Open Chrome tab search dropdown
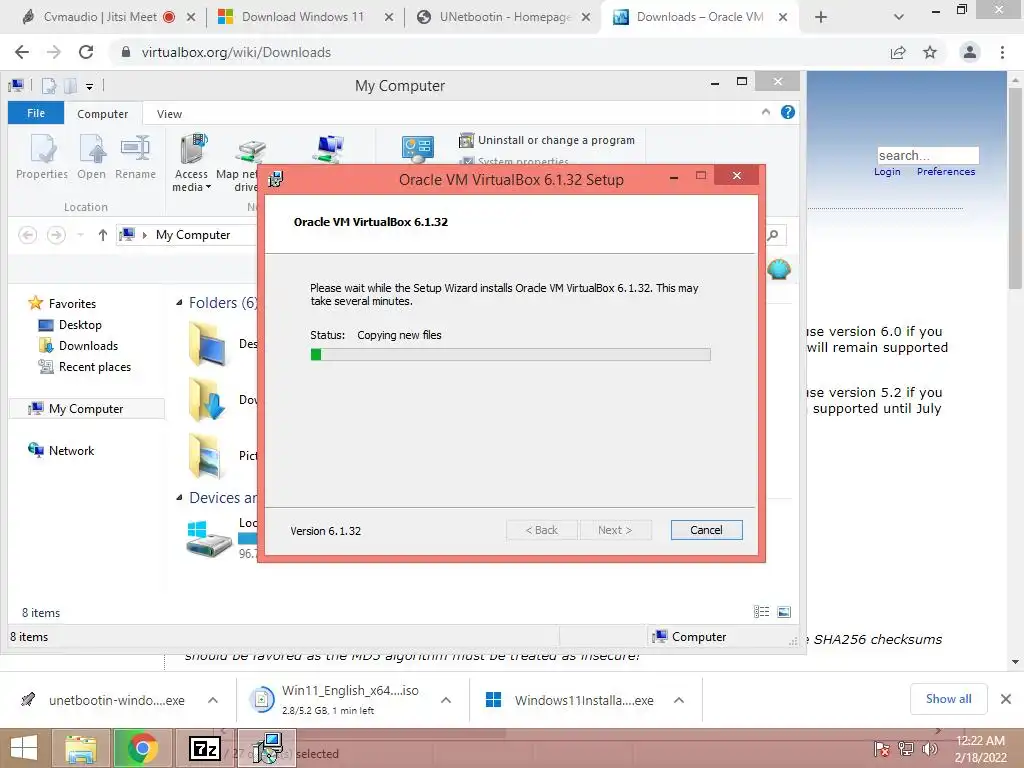The image size is (1024, 768). (899, 18)
